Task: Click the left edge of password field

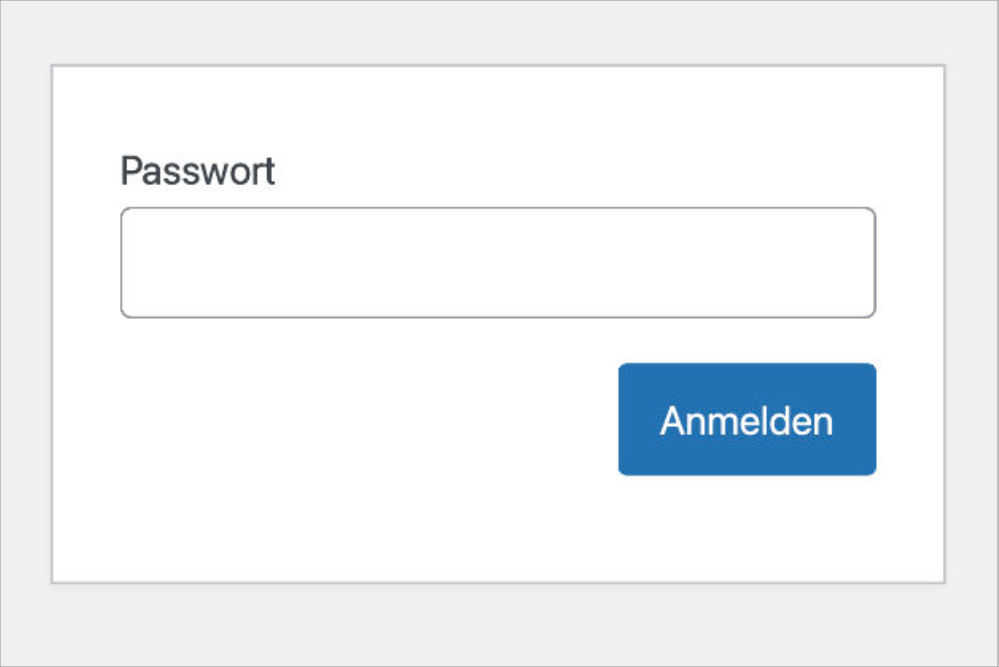Action: (x=135, y=263)
